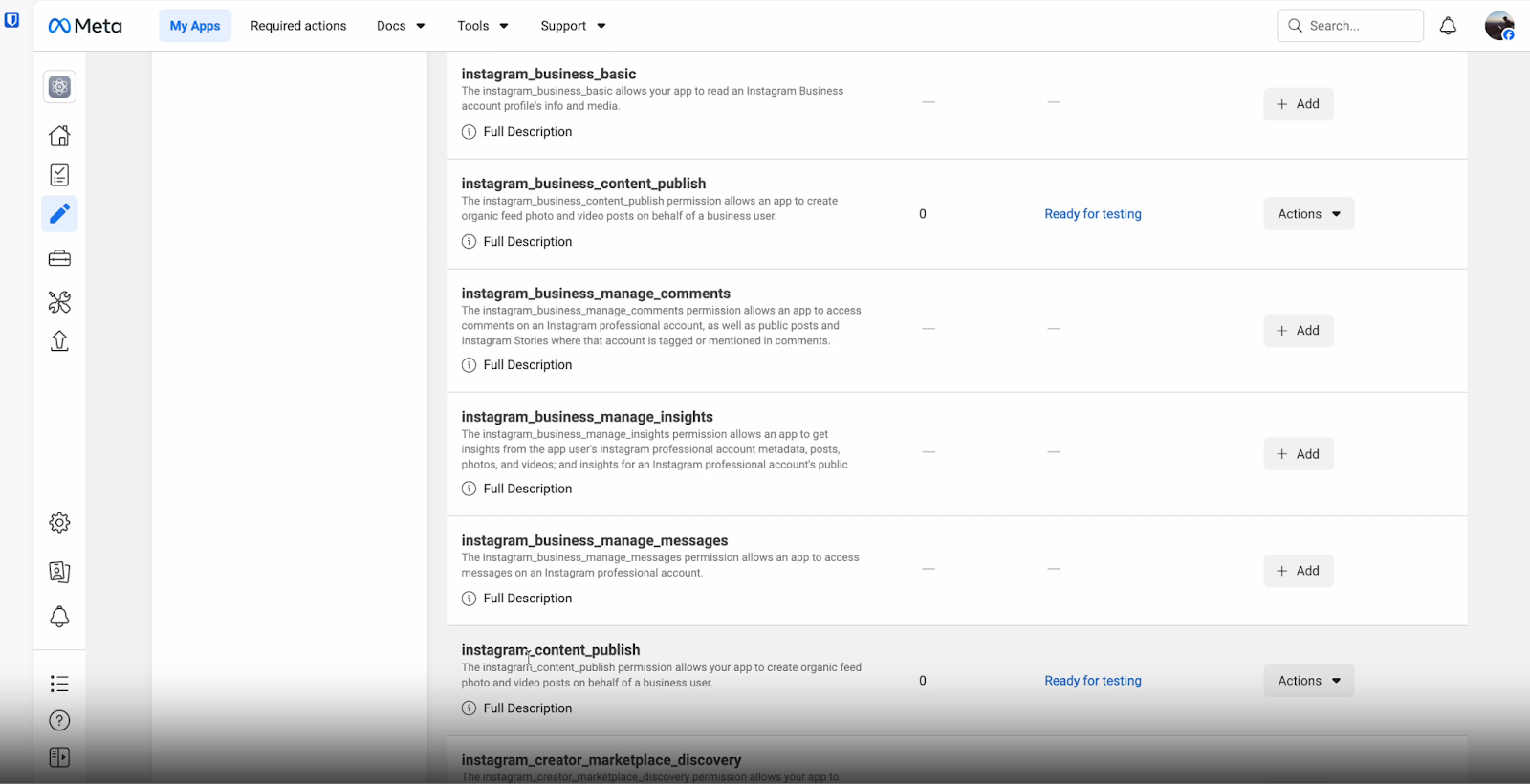This screenshot has width=1530, height=784.
Task: Open Full Description for instagram_business_manage_comments
Action: coord(528,365)
